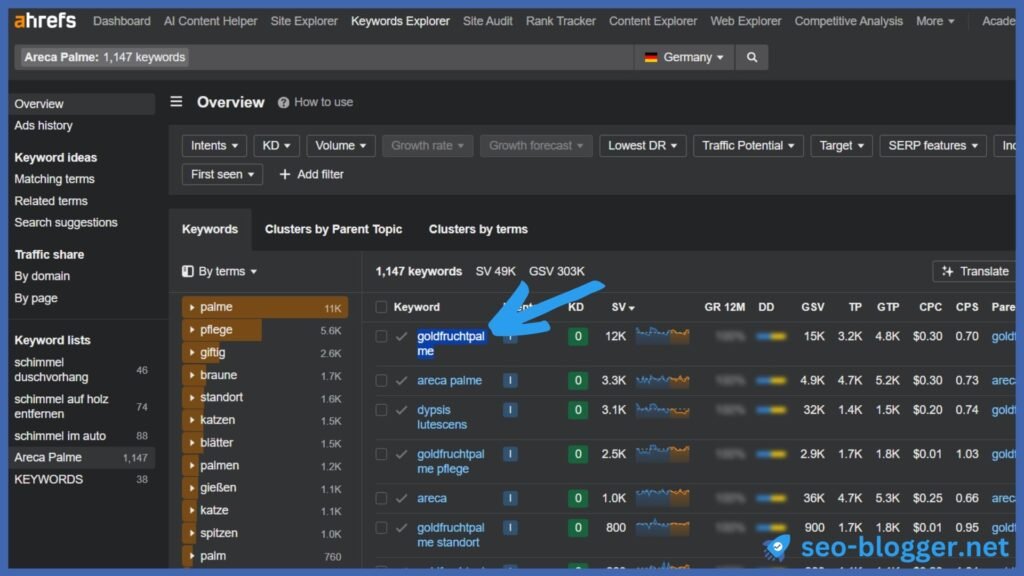Click KD badge in areca palme row
Screen dimensions: 1024x576
click(x=577, y=380)
